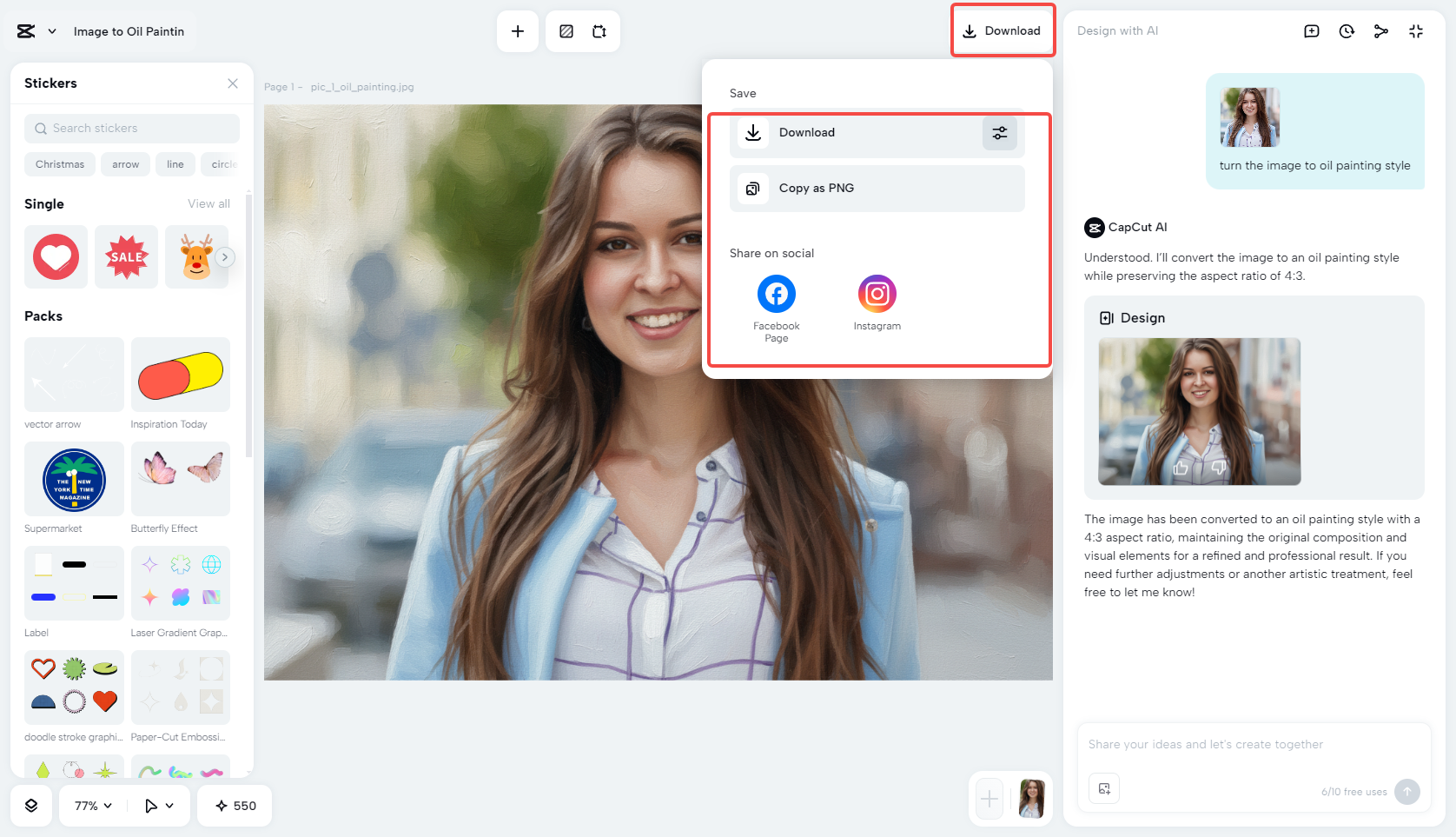Thumbs up the generated design
1456x837 pixels.
pyautogui.click(x=1181, y=468)
